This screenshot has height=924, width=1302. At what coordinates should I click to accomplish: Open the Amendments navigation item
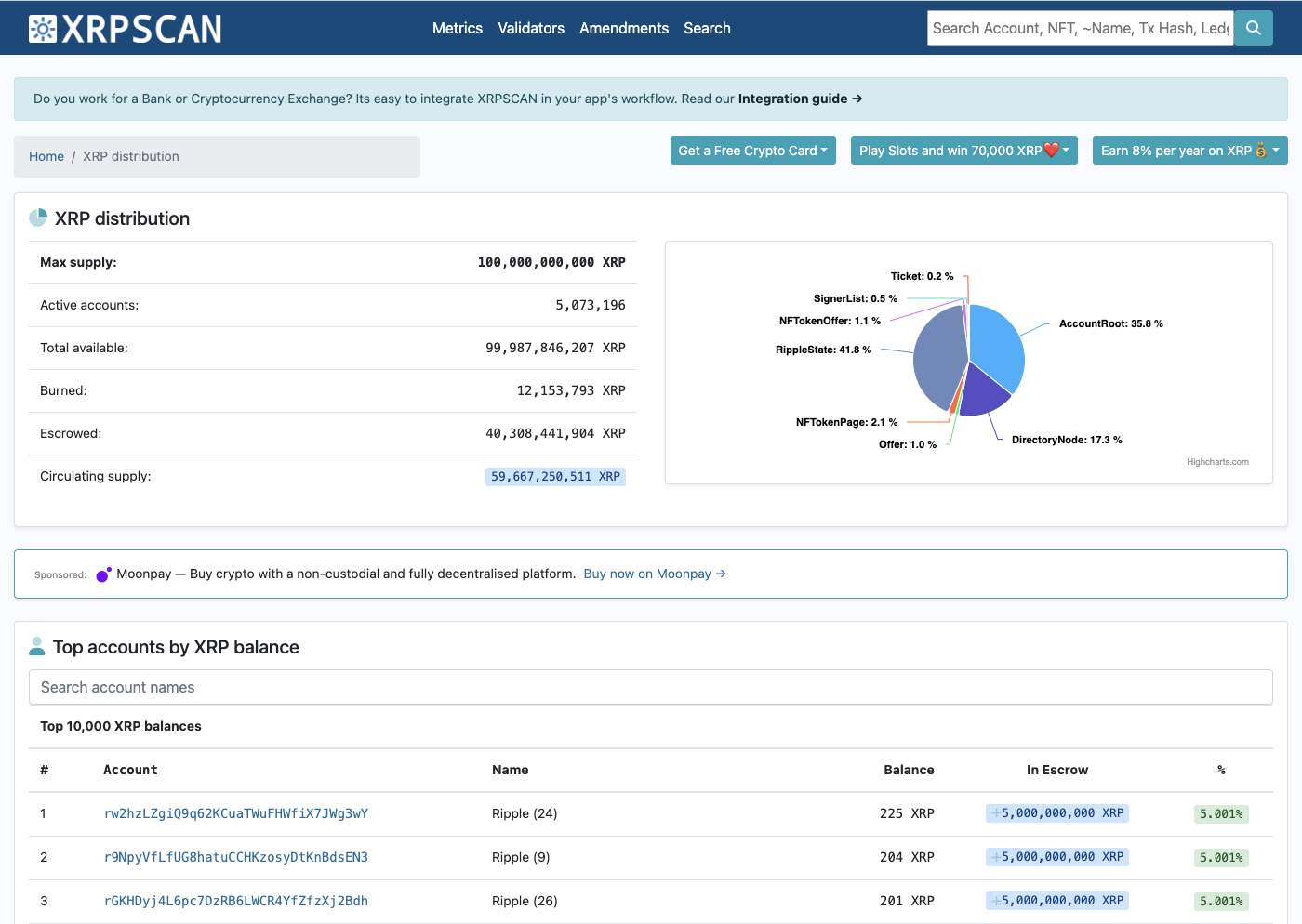[623, 28]
